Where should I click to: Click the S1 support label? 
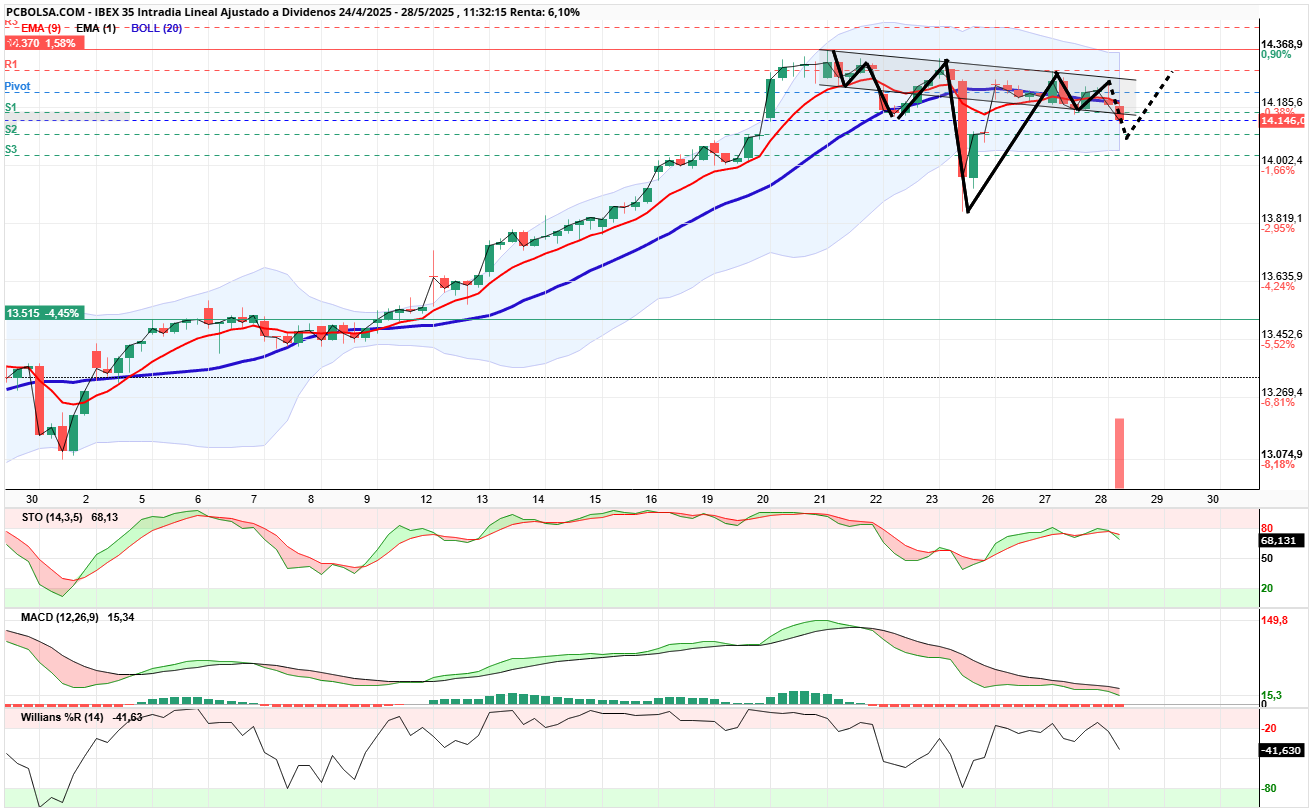tap(10, 108)
